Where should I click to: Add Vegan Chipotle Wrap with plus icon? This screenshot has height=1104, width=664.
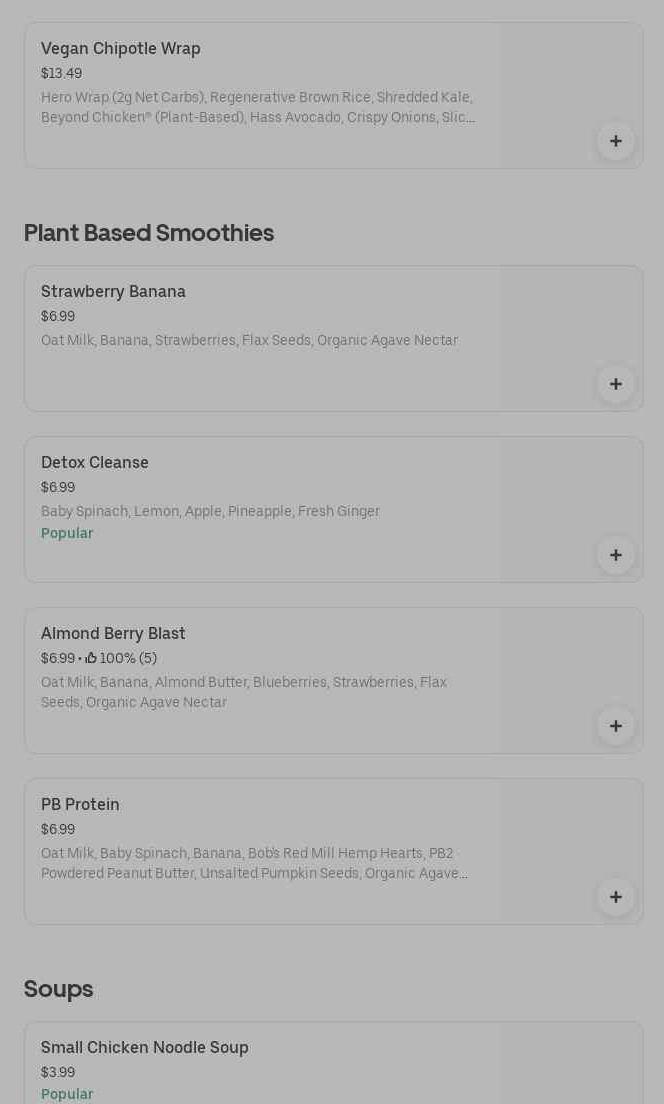tap(615, 142)
